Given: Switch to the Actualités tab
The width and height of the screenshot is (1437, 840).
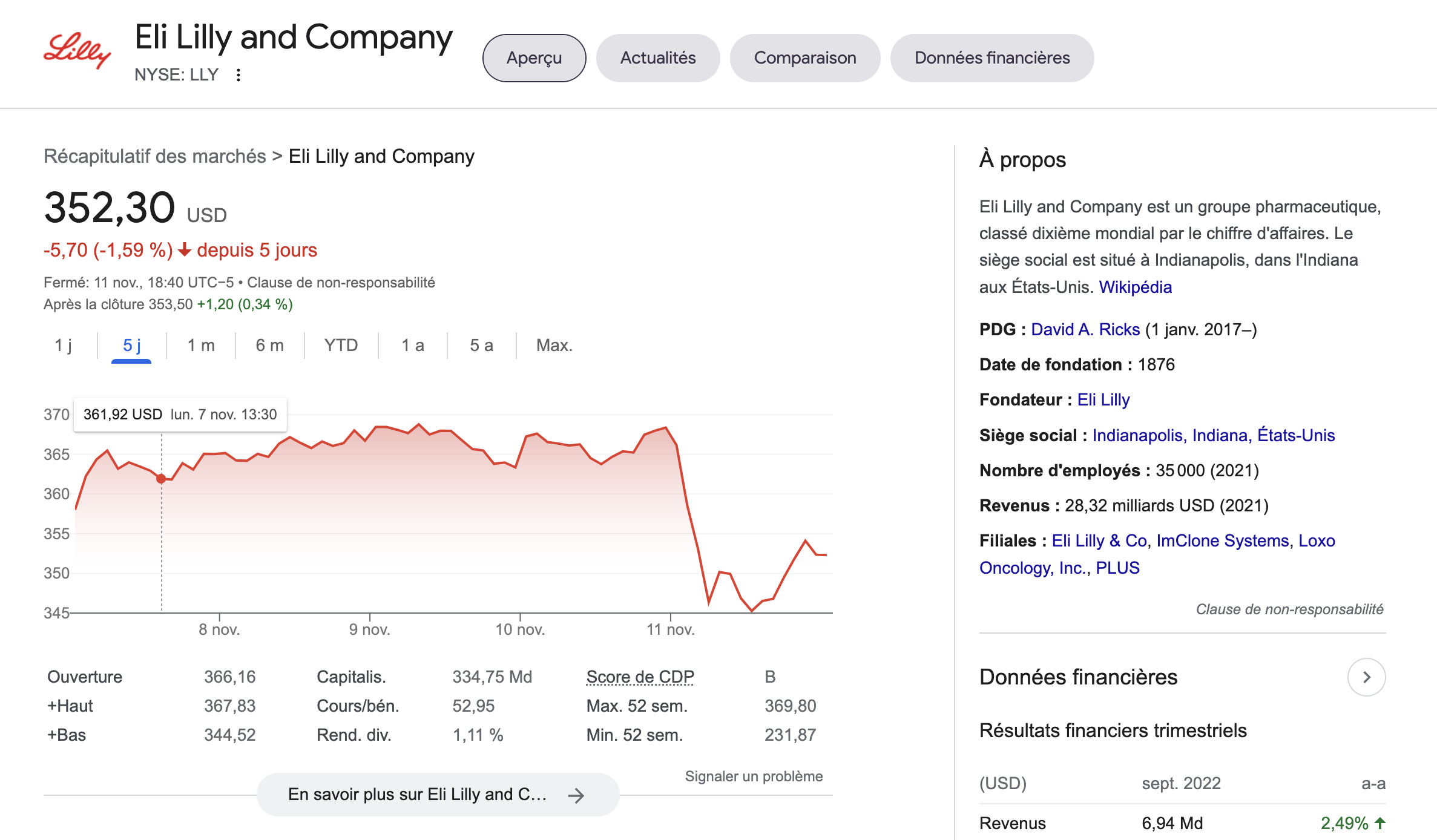Looking at the screenshot, I should (658, 58).
